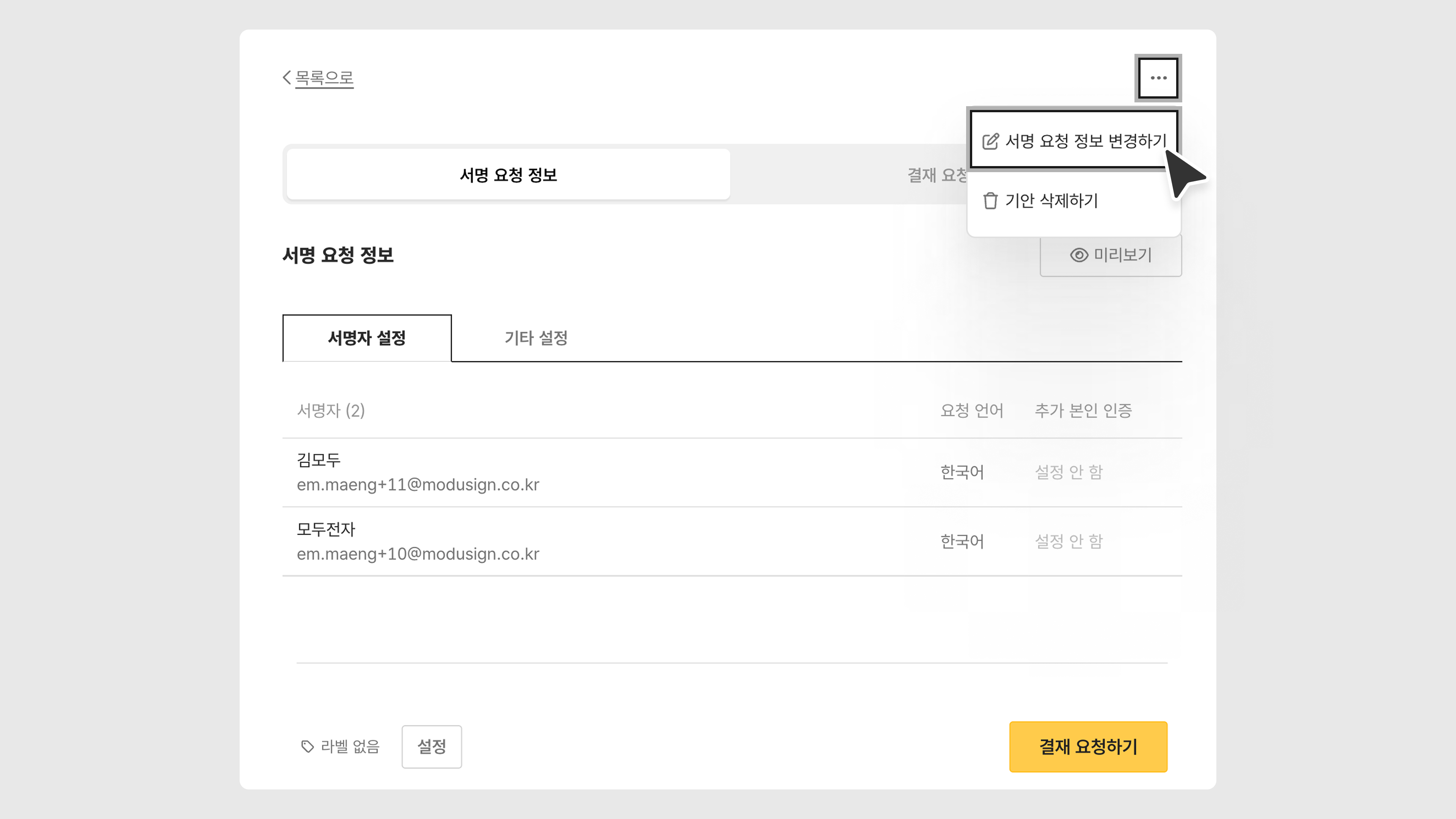This screenshot has width=1456, height=819.
Task: Click the pencil edit icon in dropdown
Action: pyautogui.click(x=990, y=141)
